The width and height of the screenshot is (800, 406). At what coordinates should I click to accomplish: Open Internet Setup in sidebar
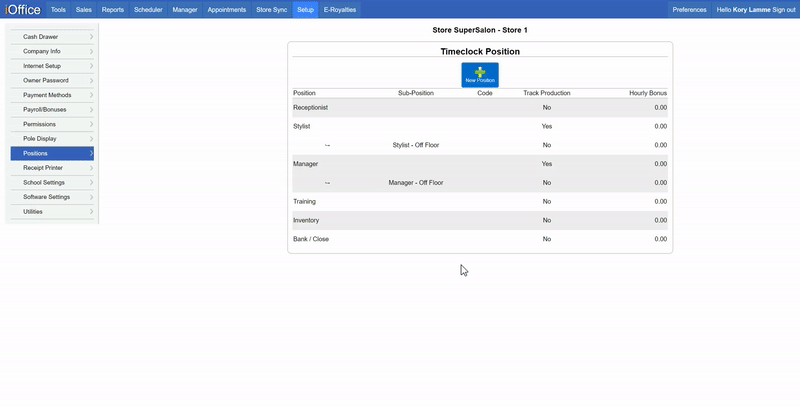(52, 66)
